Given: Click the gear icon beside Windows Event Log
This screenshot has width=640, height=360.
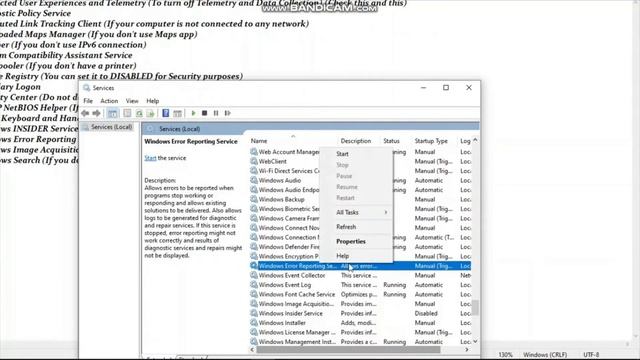Looking at the screenshot, I should tap(254, 284).
